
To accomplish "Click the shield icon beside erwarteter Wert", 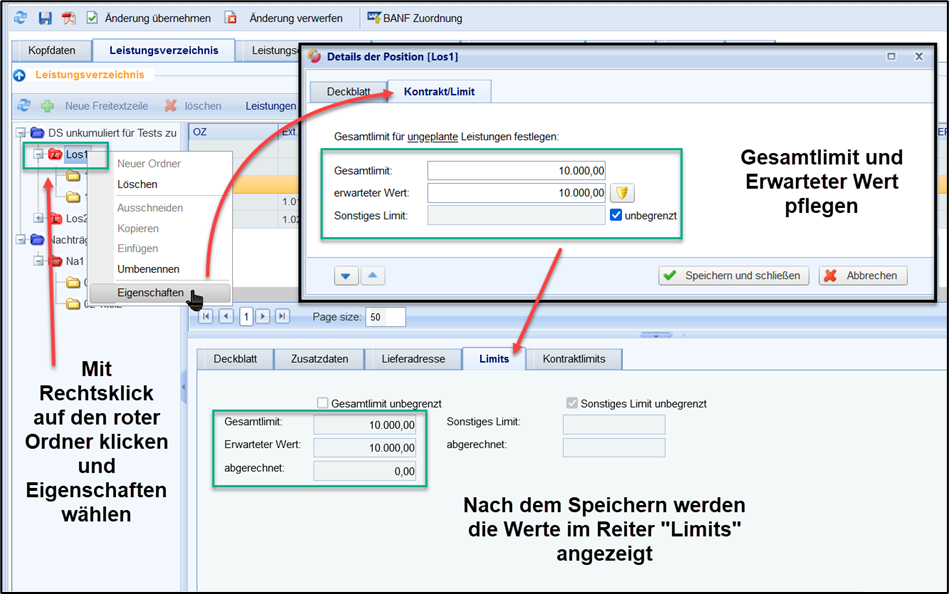I will coord(622,193).
